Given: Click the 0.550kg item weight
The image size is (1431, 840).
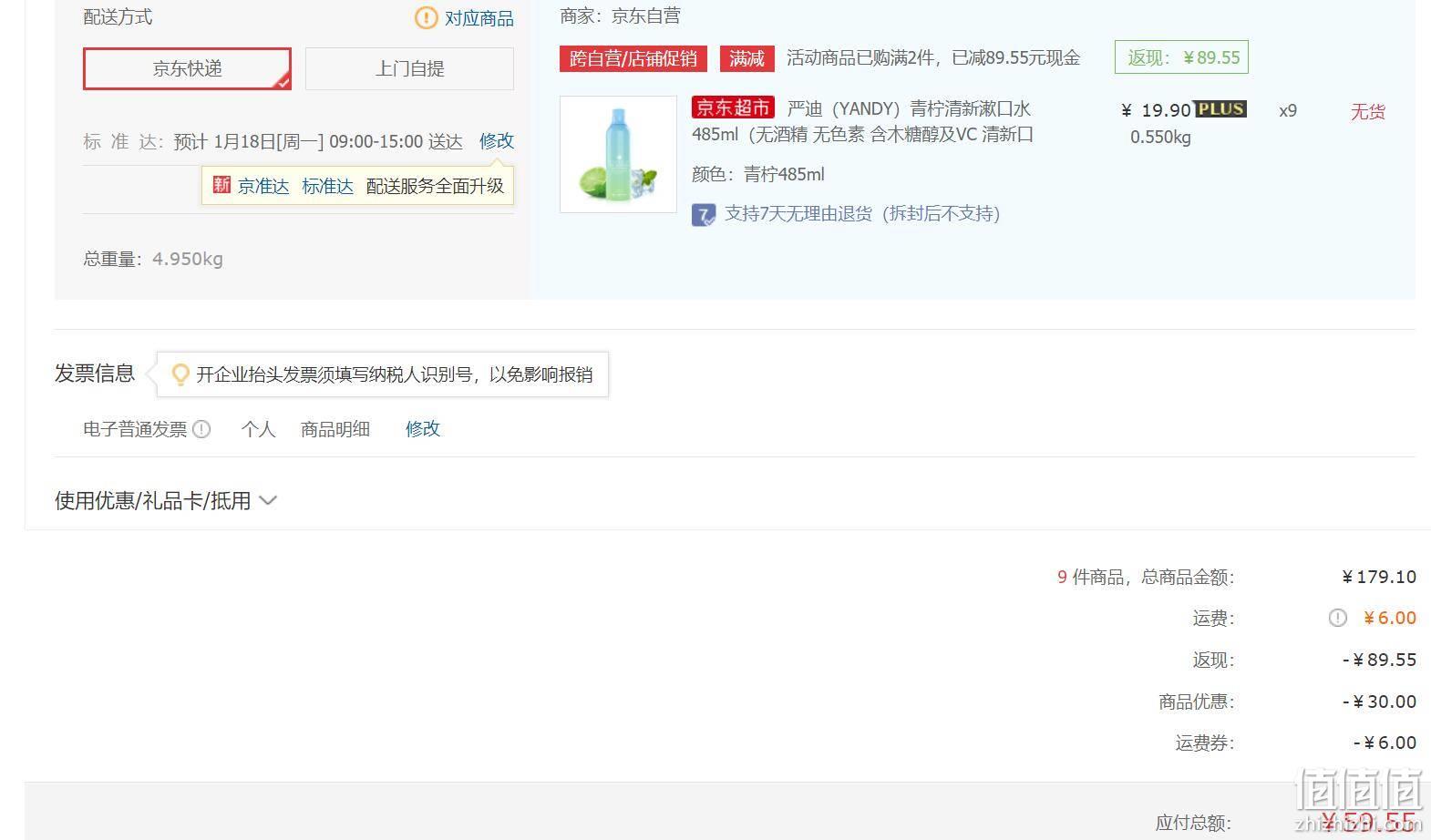Looking at the screenshot, I should click(1160, 138).
